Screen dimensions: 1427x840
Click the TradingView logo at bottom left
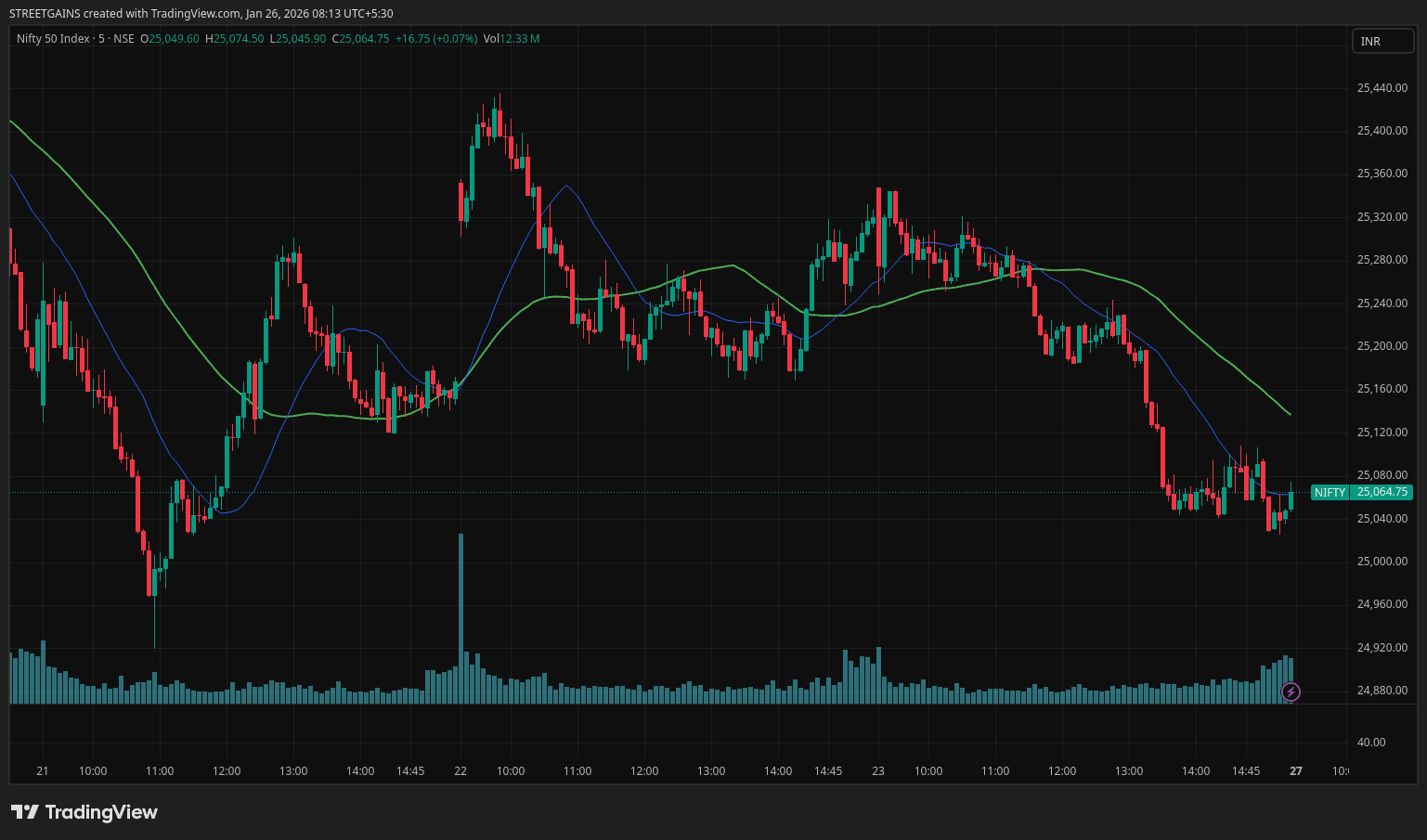[84, 812]
